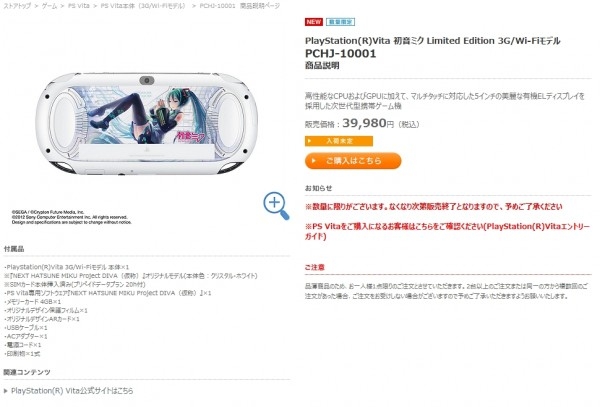Open the PS Vita breadcrumb link
The height and width of the screenshot is (407, 600).
78,6
